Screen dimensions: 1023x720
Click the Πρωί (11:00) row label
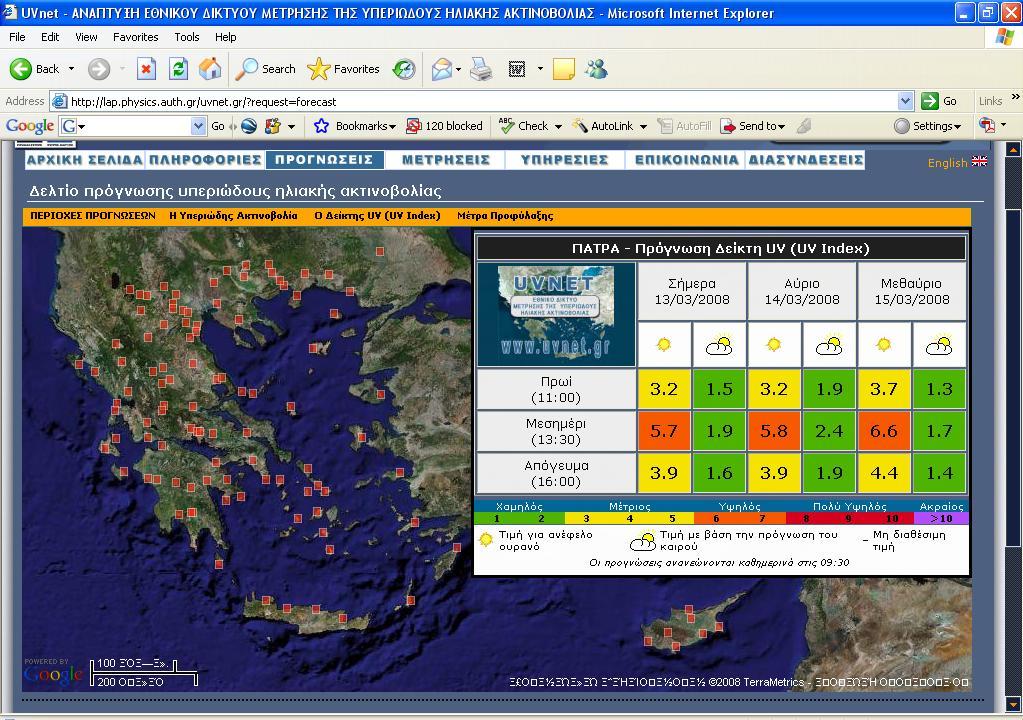556,389
